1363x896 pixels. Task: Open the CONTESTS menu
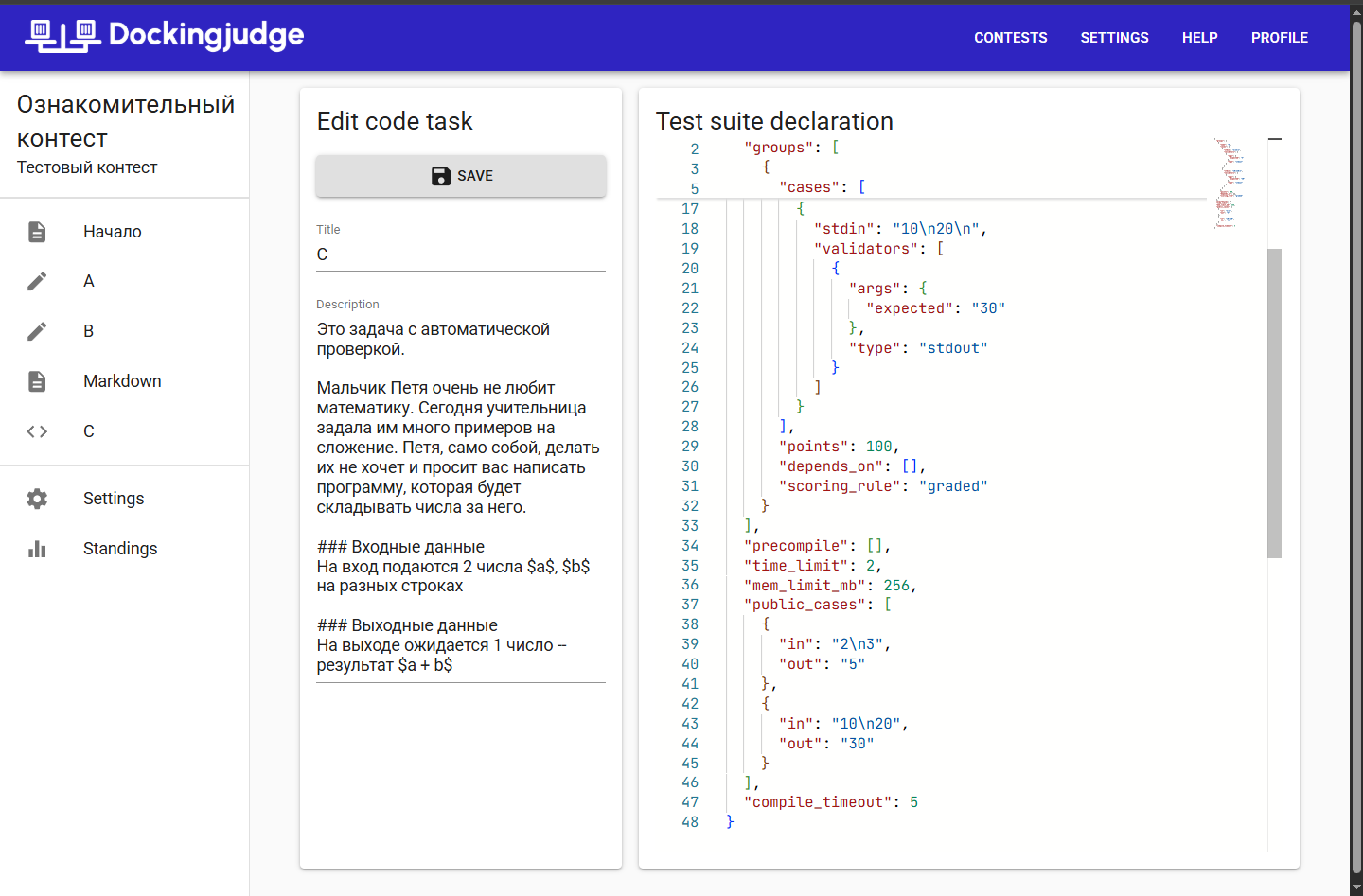pyautogui.click(x=1010, y=38)
